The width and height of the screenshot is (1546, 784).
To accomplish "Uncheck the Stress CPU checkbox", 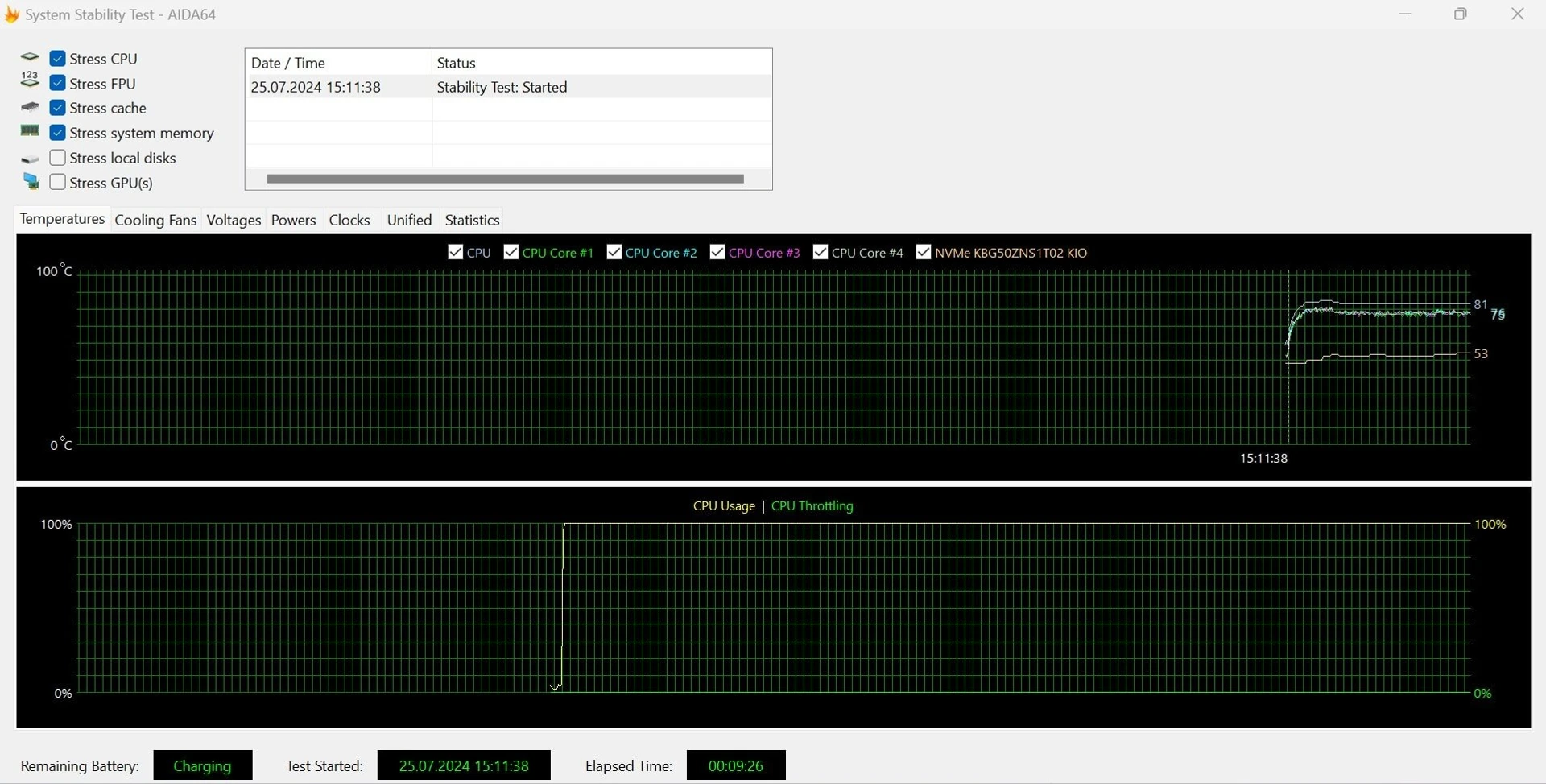I will (57, 59).
